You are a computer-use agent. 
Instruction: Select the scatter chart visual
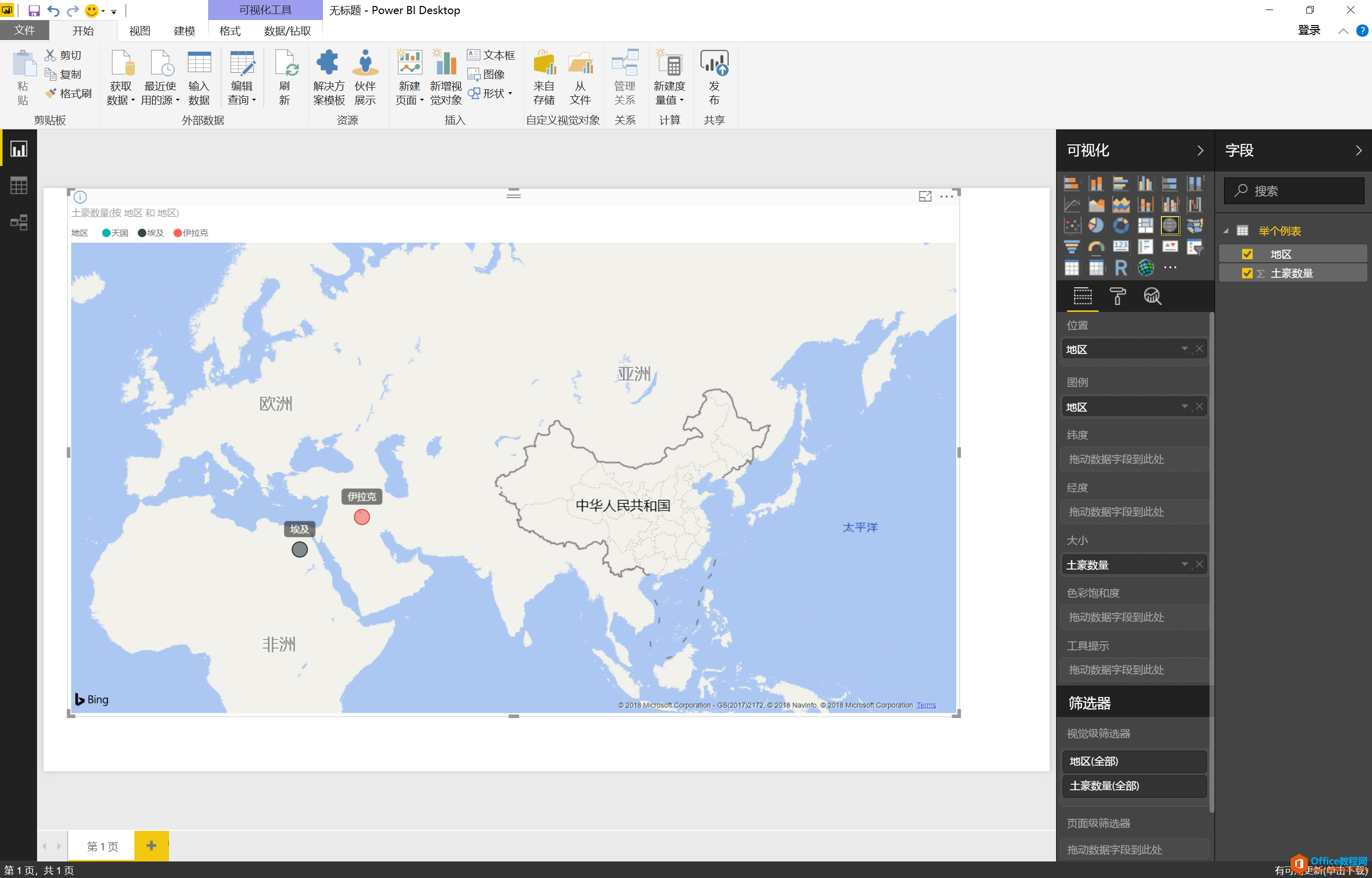(x=1072, y=226)
